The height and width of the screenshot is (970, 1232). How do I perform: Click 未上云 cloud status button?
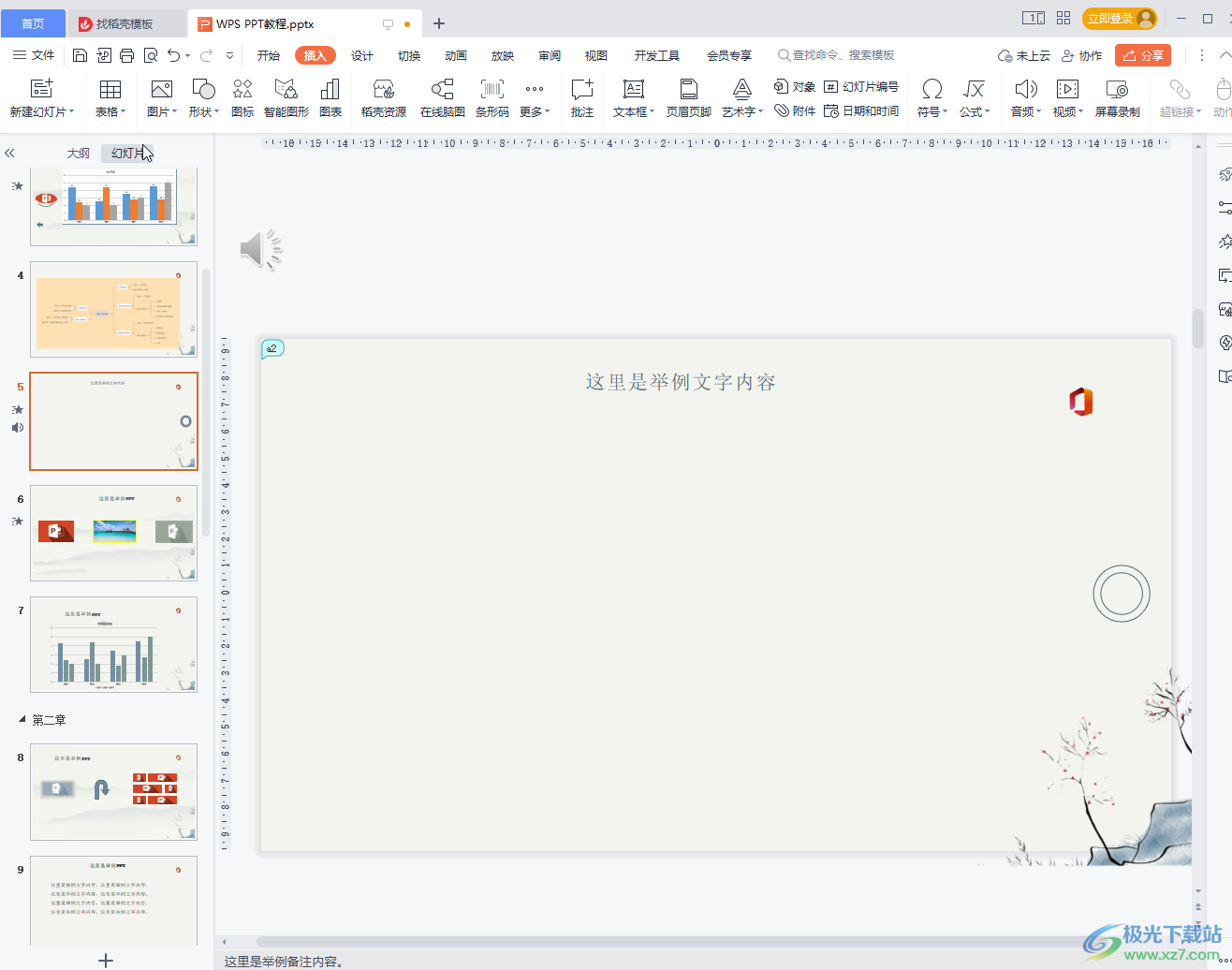pos(1024,55)
